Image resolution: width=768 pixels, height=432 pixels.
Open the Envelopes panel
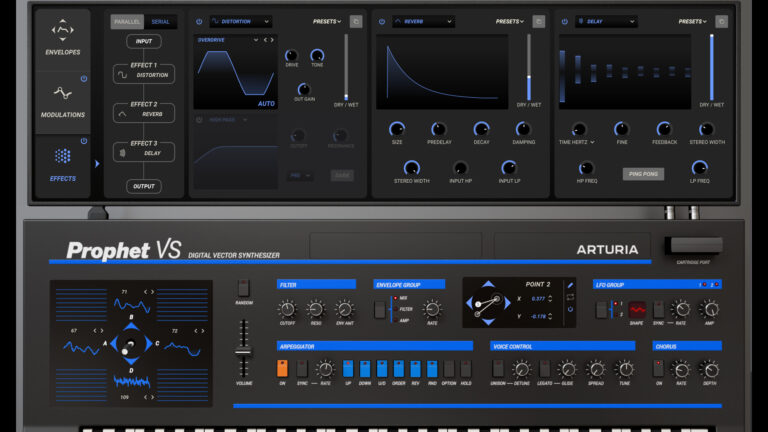pyautogui.click(x=63, y=38)
